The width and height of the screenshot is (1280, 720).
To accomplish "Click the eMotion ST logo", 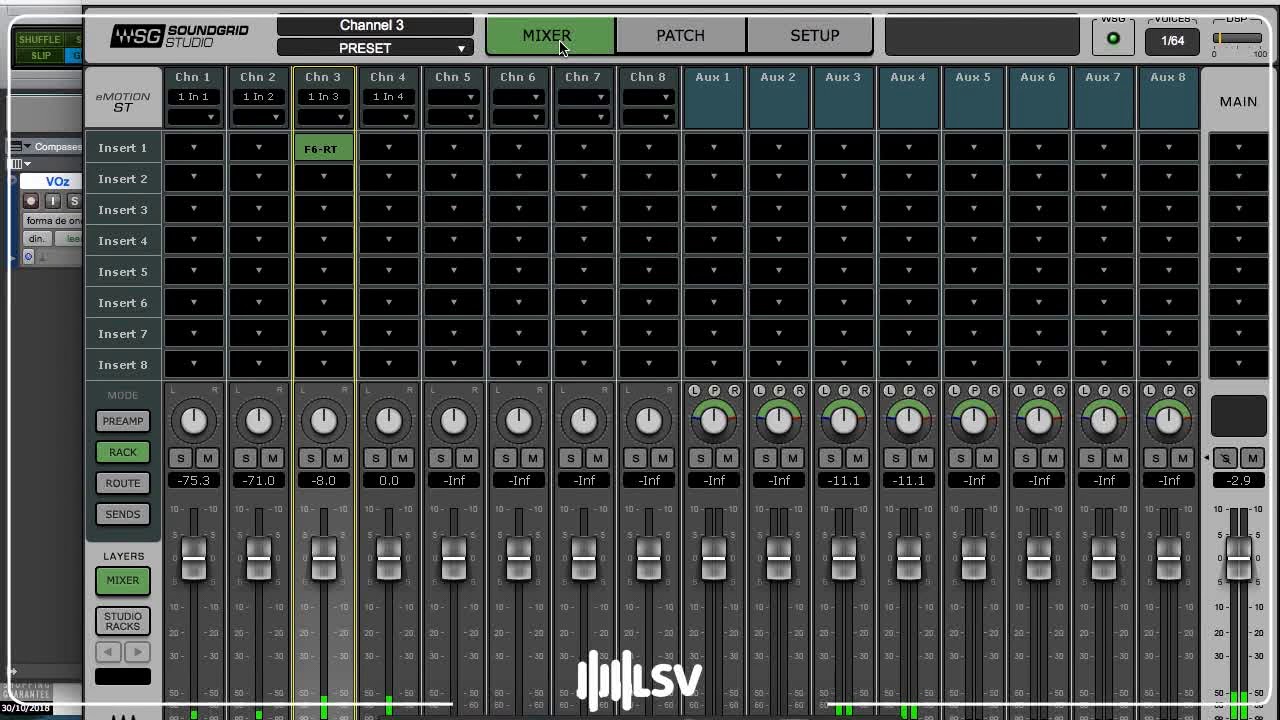I will [123, 101].
